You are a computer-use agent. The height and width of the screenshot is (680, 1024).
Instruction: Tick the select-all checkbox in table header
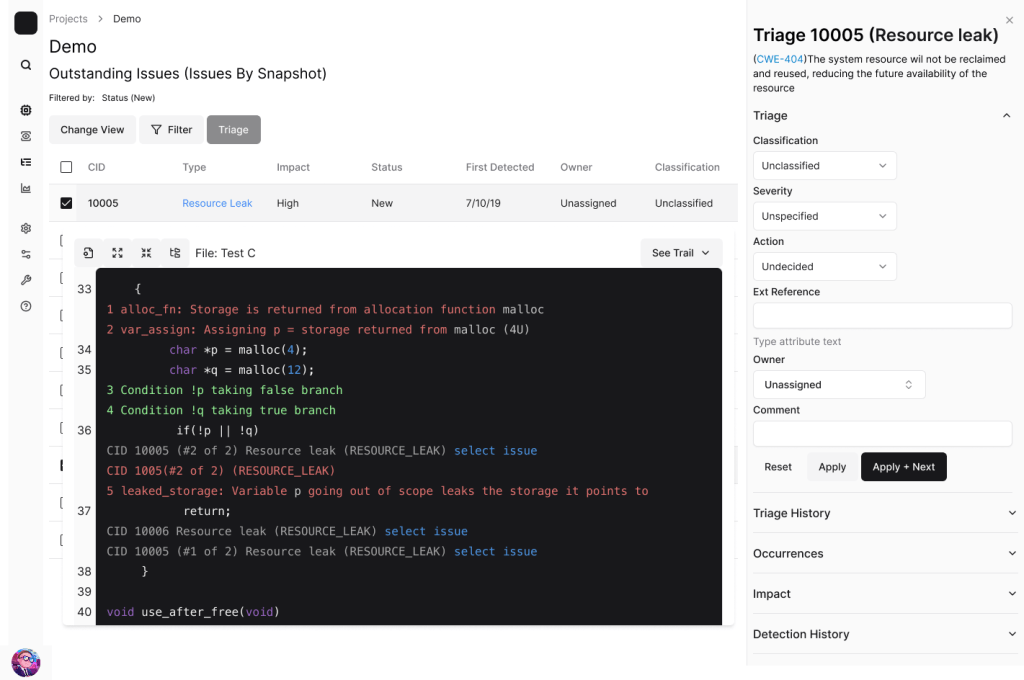pos(66,167)
